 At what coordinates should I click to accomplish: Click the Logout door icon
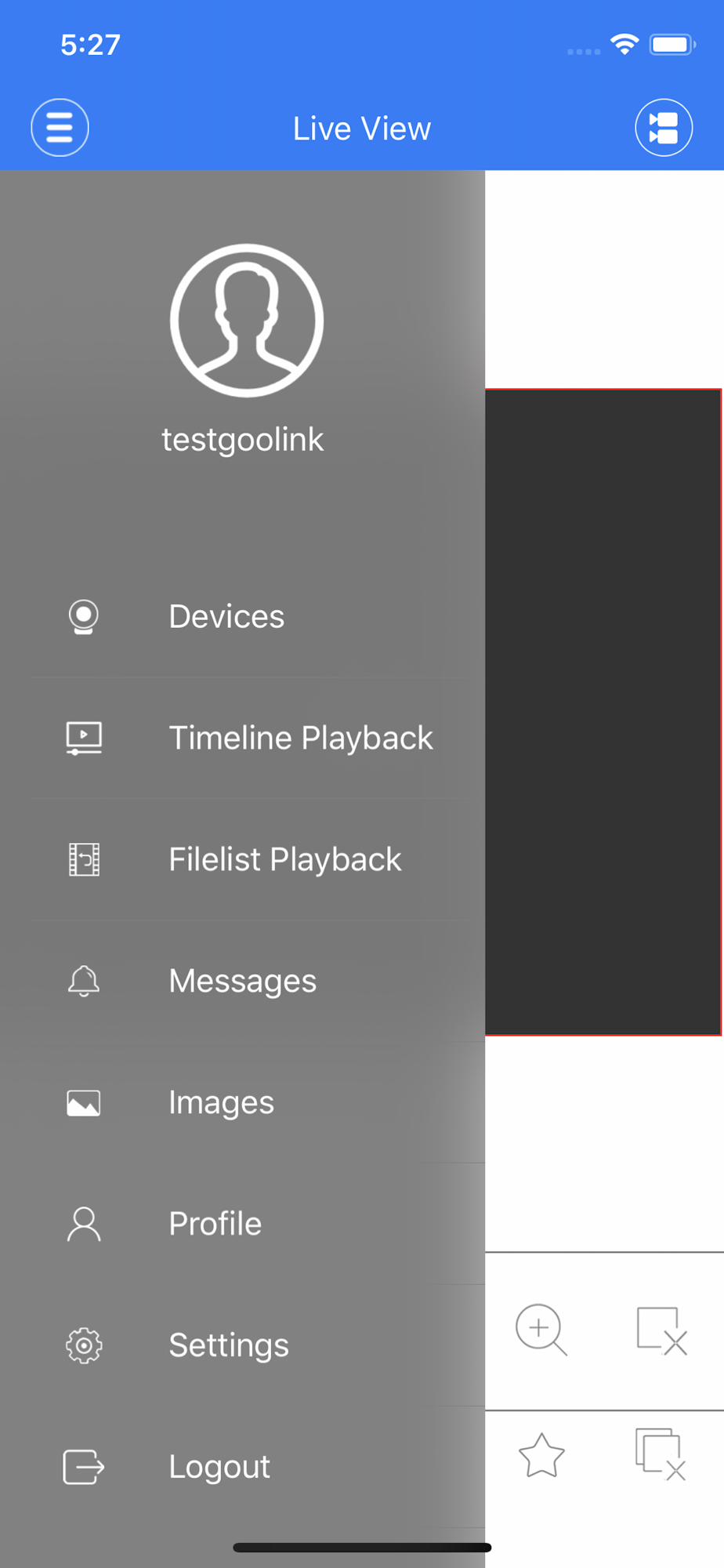click(x=84, y=1467)
